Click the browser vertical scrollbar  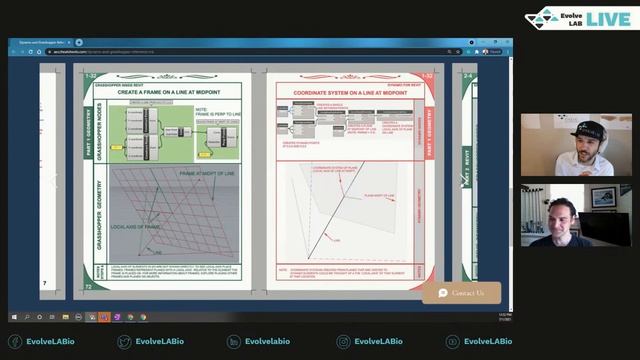(x=511, y=184)
